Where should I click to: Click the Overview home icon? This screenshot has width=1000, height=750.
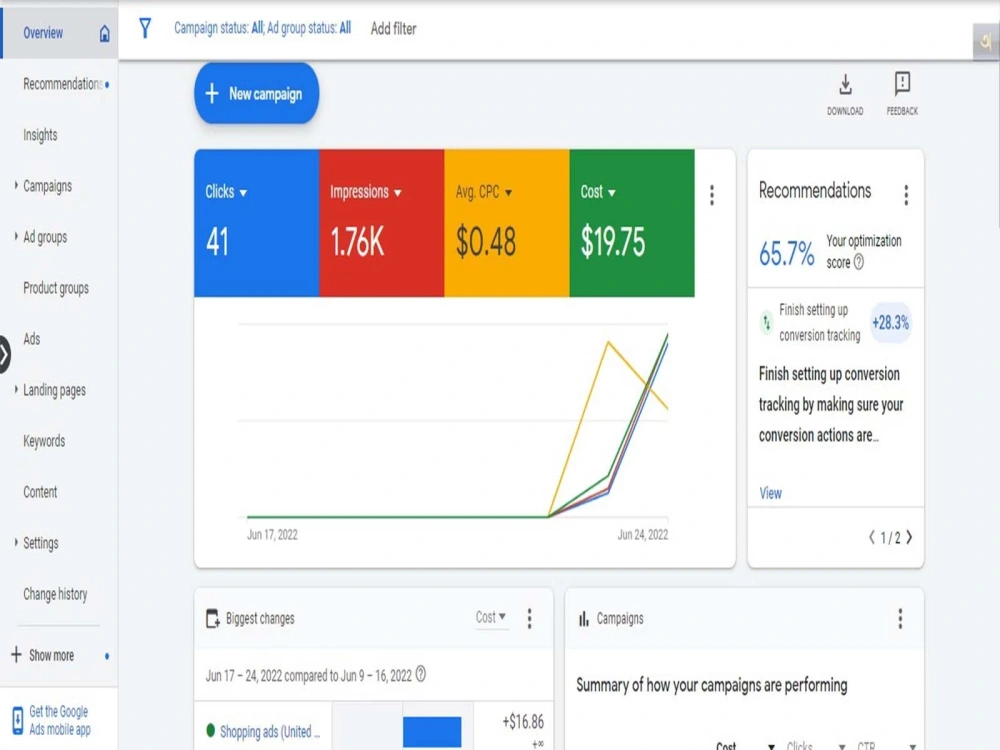(x=105, y=33)
